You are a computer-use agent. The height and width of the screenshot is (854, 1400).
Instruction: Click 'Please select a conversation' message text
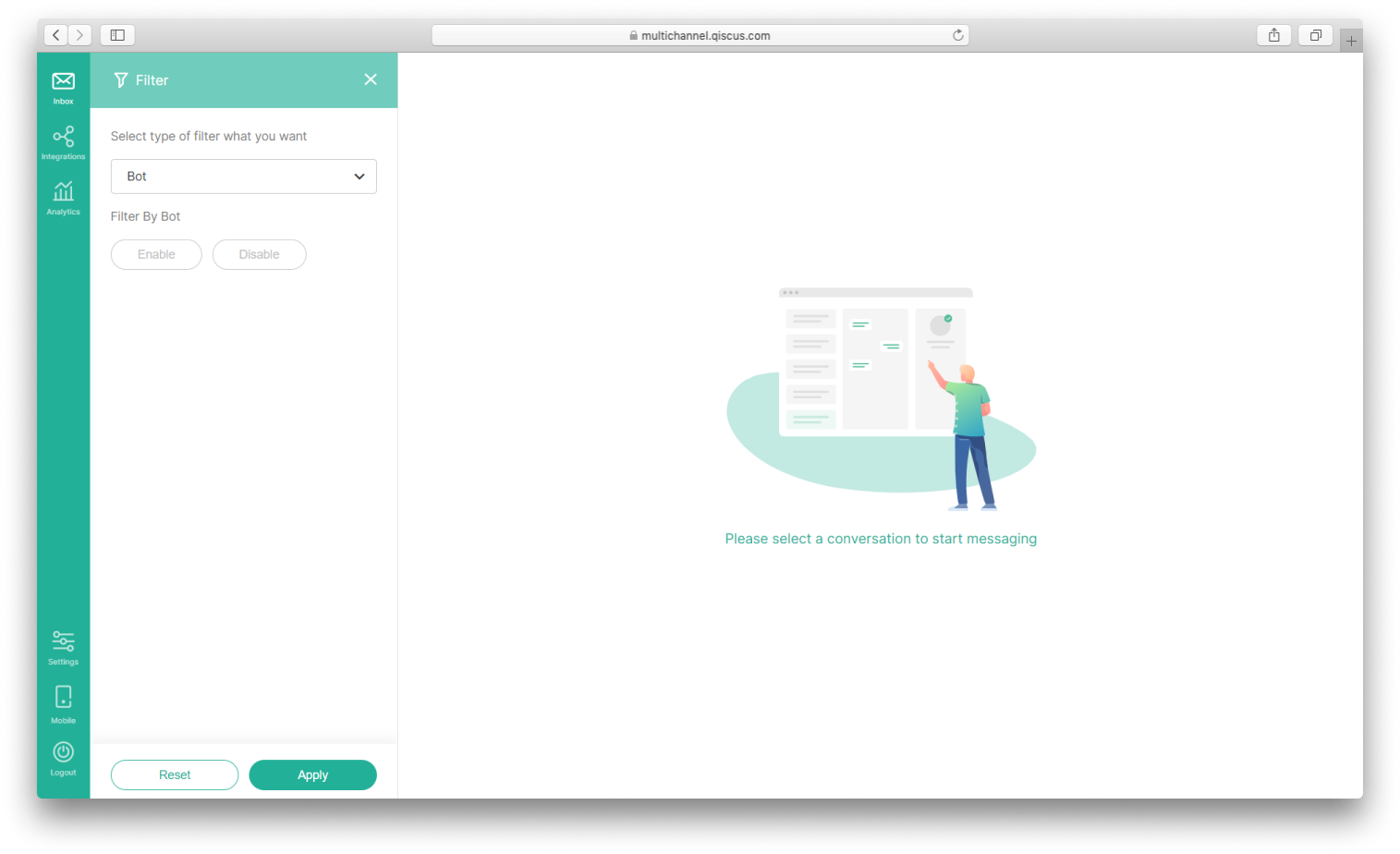pyautogui.click(x=881, y=539)
